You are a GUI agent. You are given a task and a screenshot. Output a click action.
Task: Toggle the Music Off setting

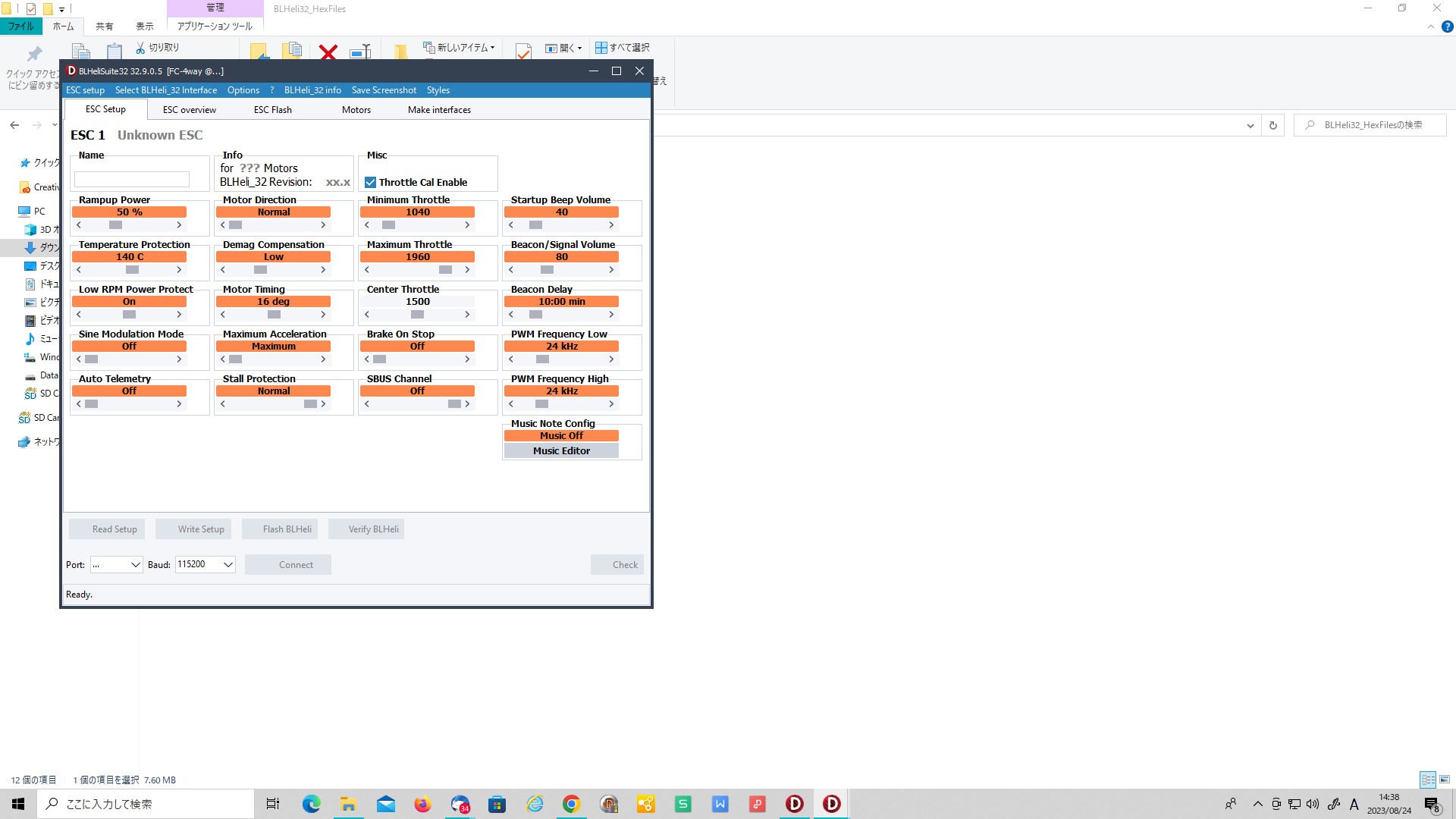click(561, 436)
